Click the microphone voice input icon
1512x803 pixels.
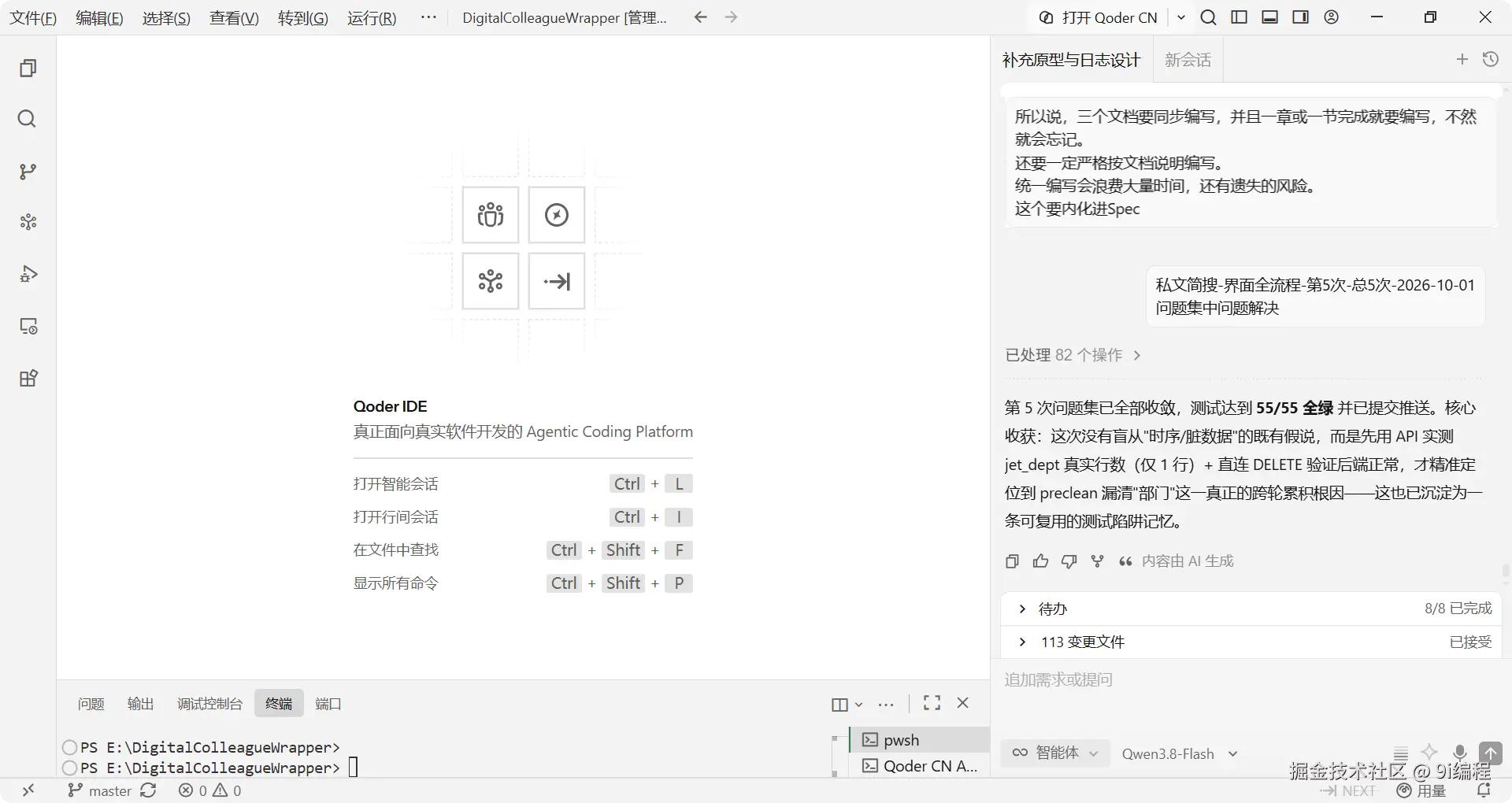pos(1459,753)
